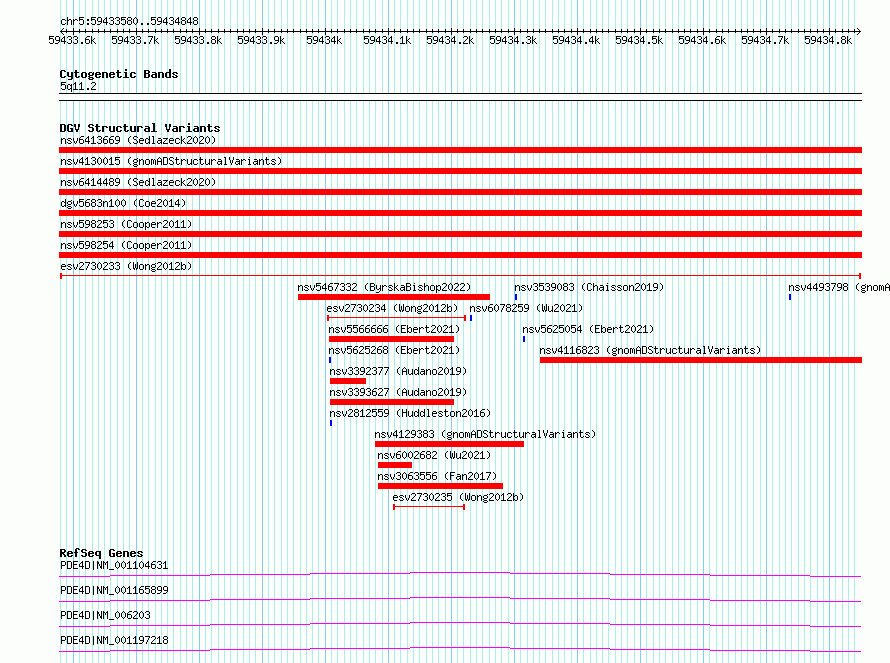Click red bar under nsv3393627
Viewport: 890px width, 663px height.
pos(392,402)
